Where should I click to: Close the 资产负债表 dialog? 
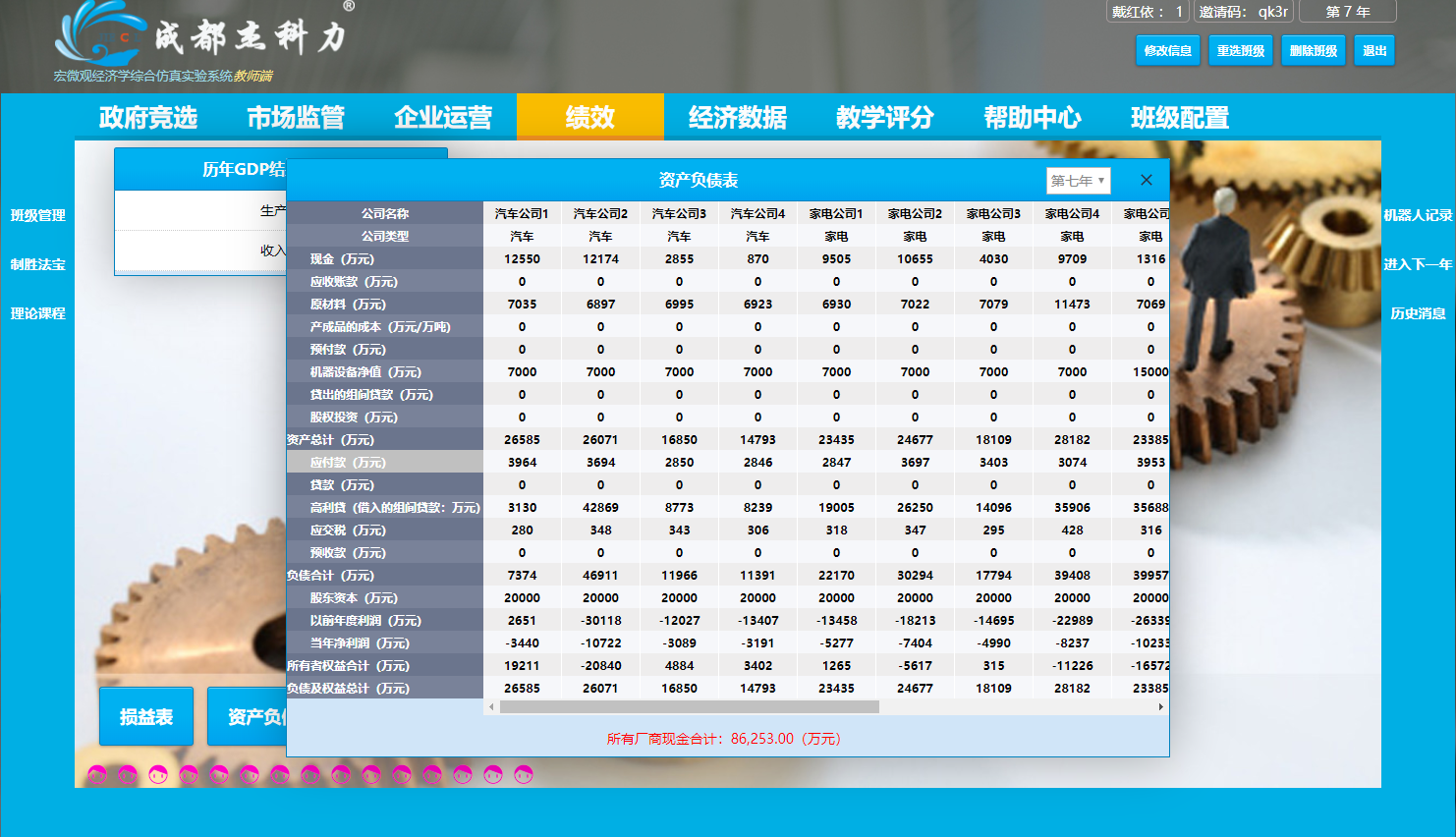(1146, 180)
